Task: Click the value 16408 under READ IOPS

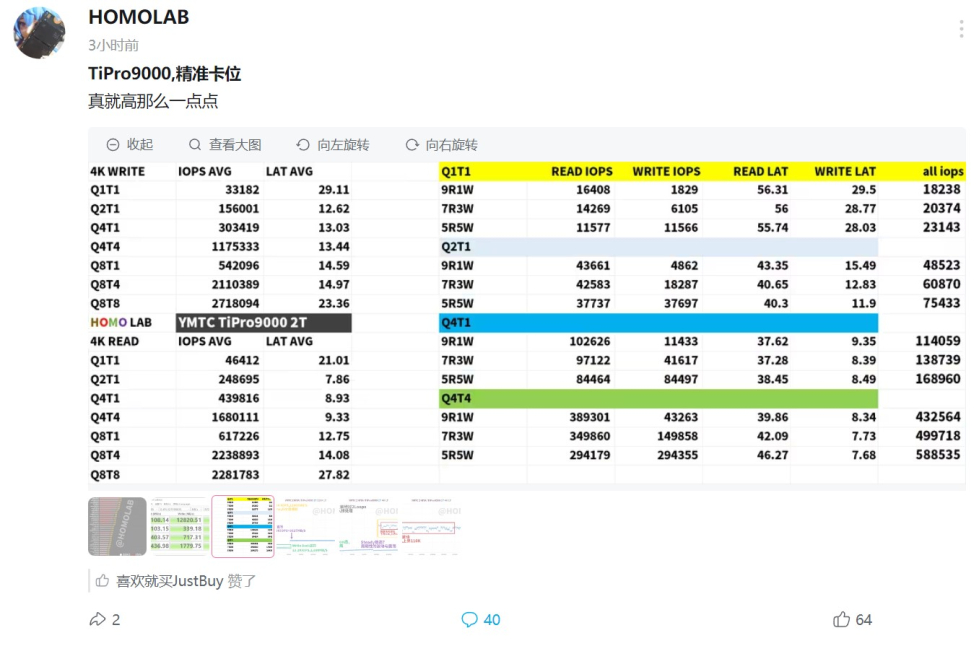Action: click(593, 190)
